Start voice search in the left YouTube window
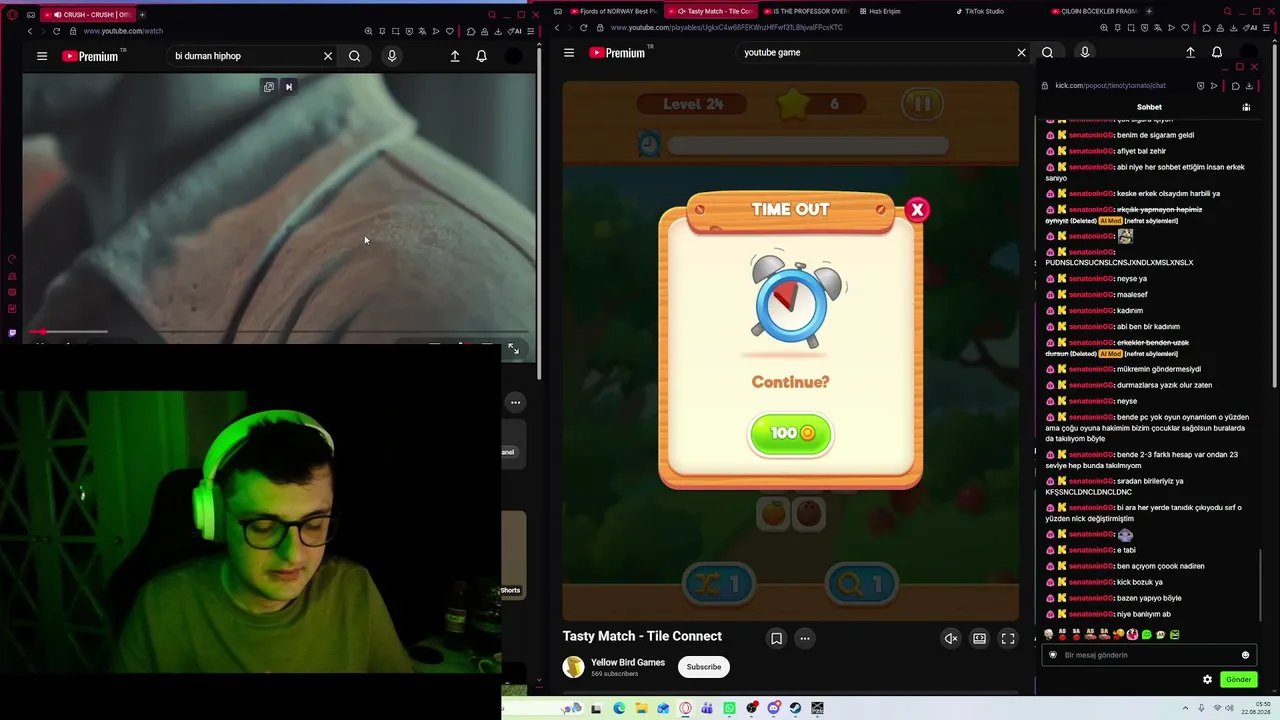Viewport: 1280px width, 720px height. pyautogui.click(x=392, y=56)
